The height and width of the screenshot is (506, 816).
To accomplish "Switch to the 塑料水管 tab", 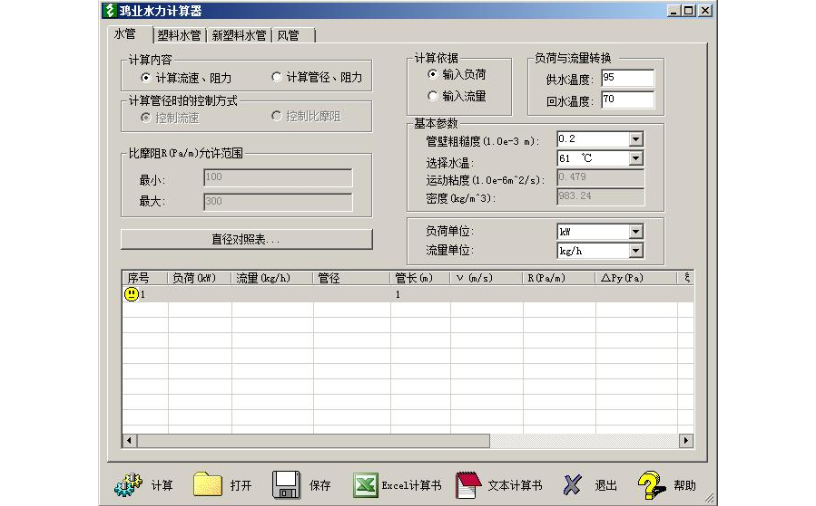I will (x=179, y=35).
